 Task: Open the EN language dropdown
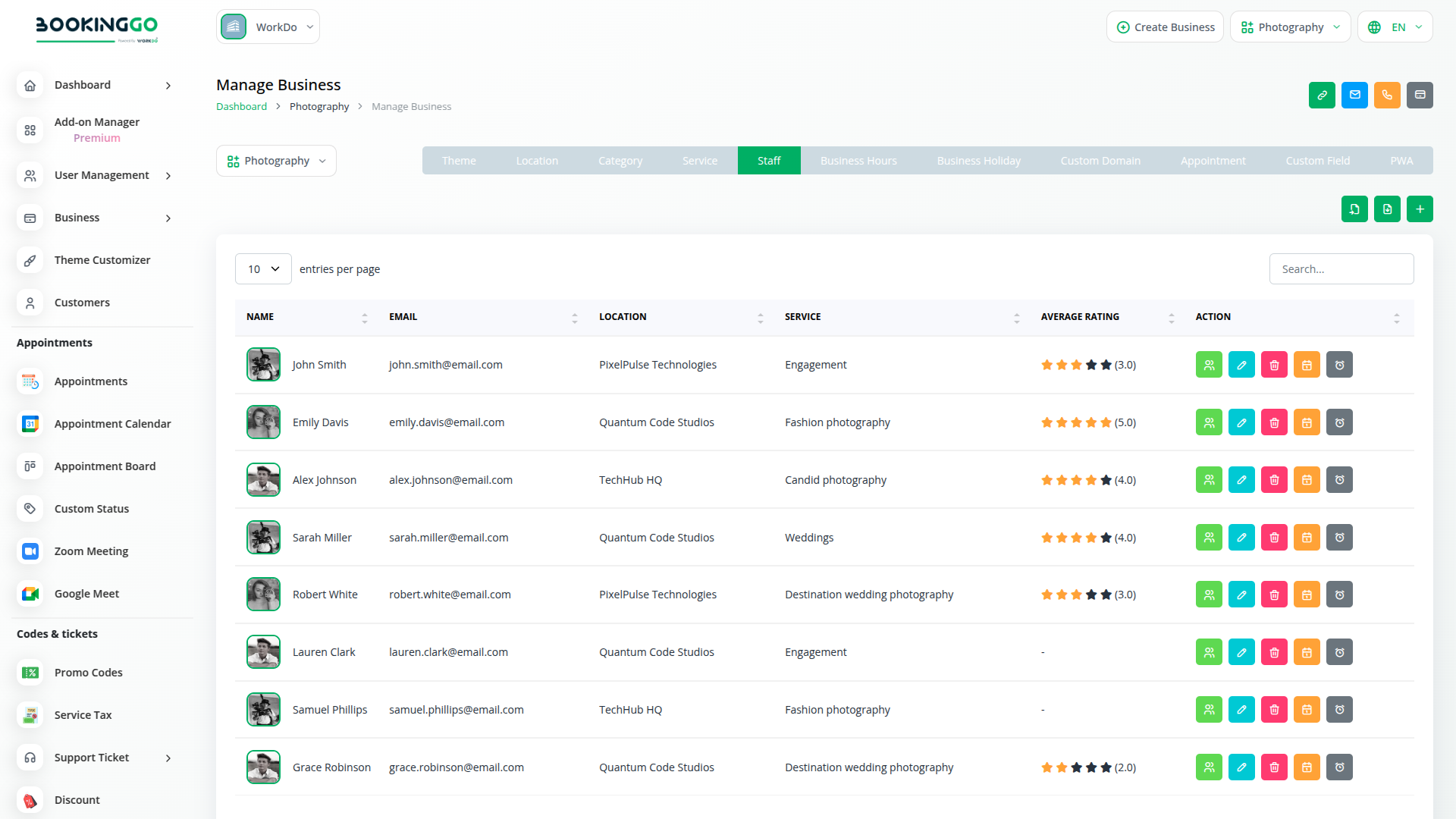click(1395, 27)
